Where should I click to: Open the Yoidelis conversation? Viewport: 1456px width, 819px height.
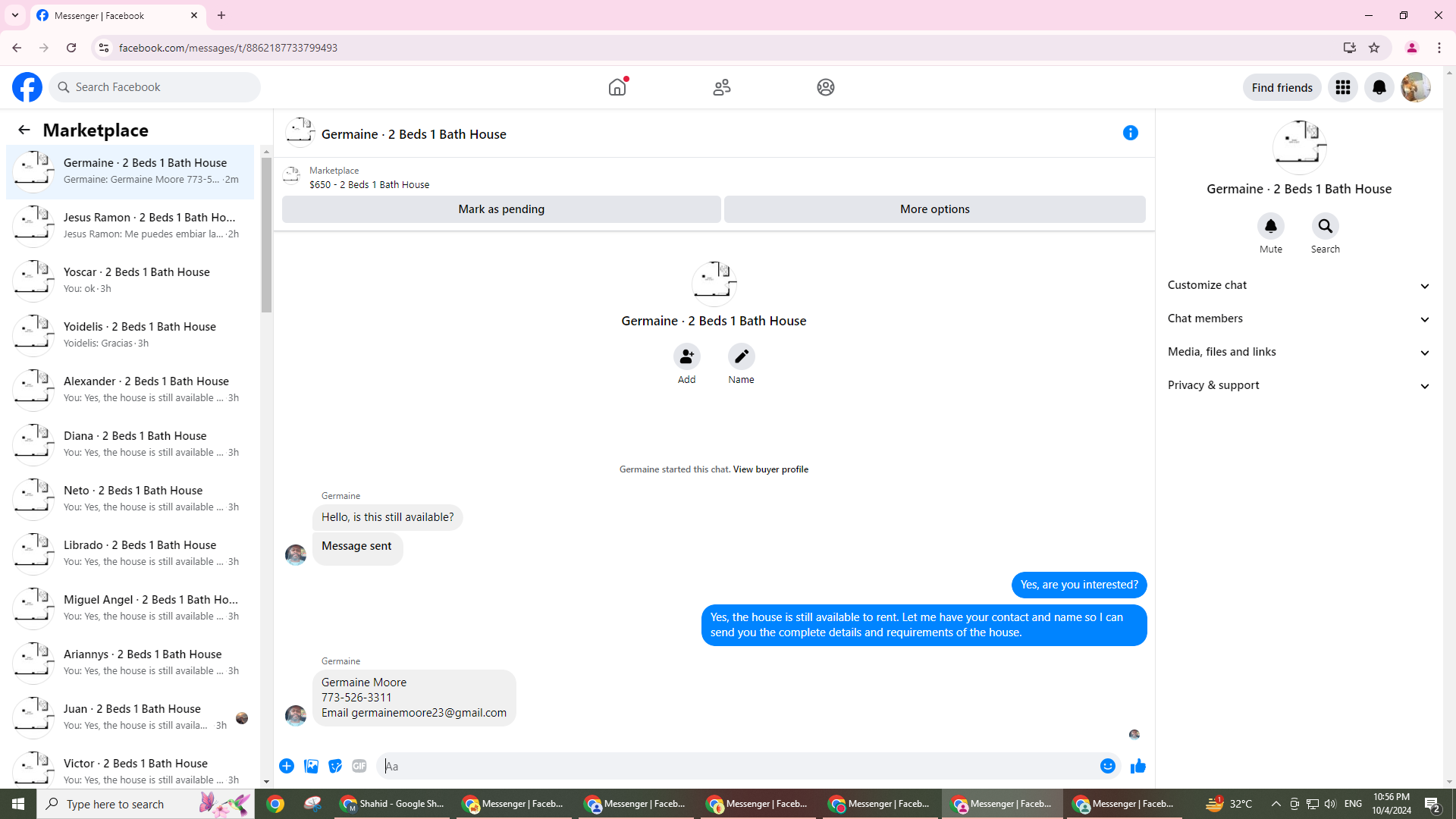pyautogui.click(x=130, y=334)
